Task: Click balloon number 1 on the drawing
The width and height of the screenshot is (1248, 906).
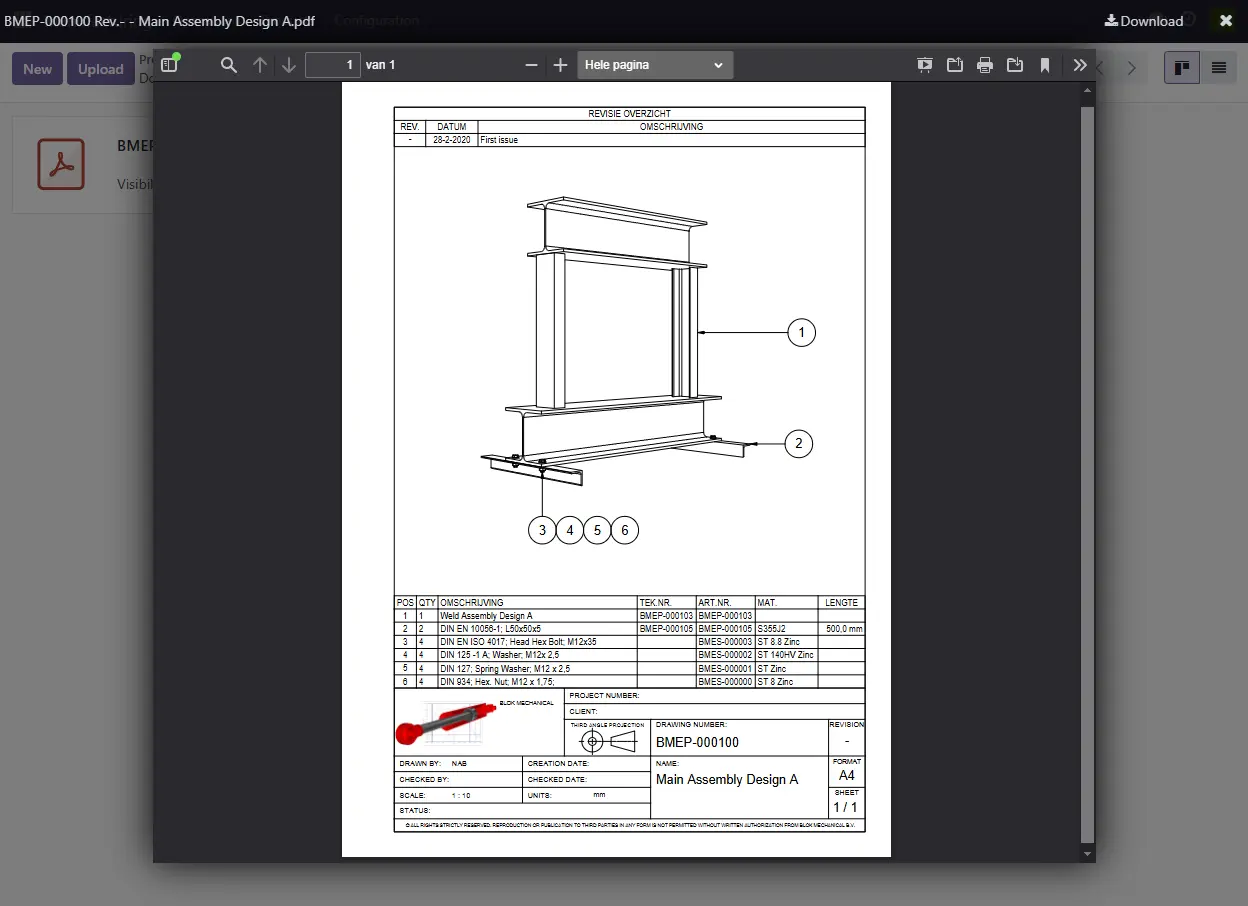Action: [802, 332]
